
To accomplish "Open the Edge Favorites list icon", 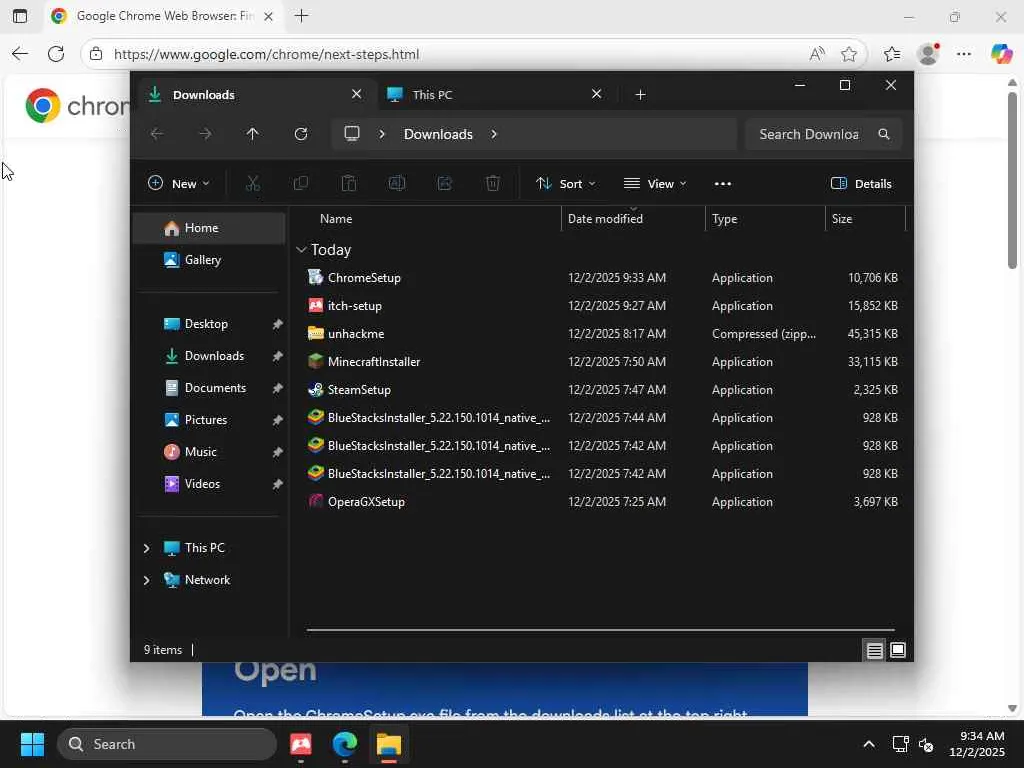I will (x=892, y=54).
